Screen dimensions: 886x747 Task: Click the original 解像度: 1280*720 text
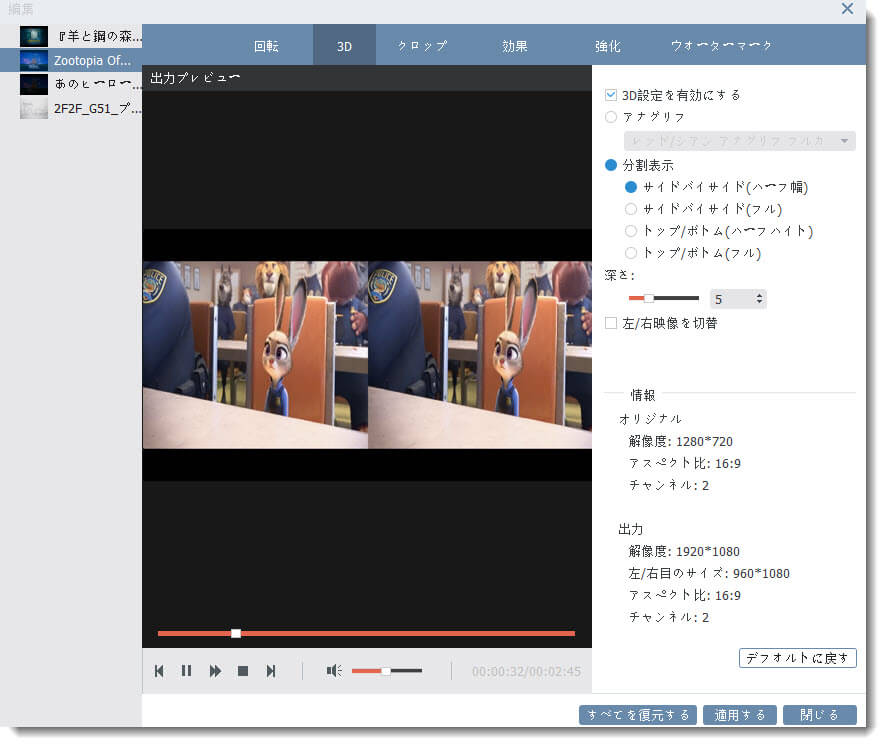tap(680, 441)
